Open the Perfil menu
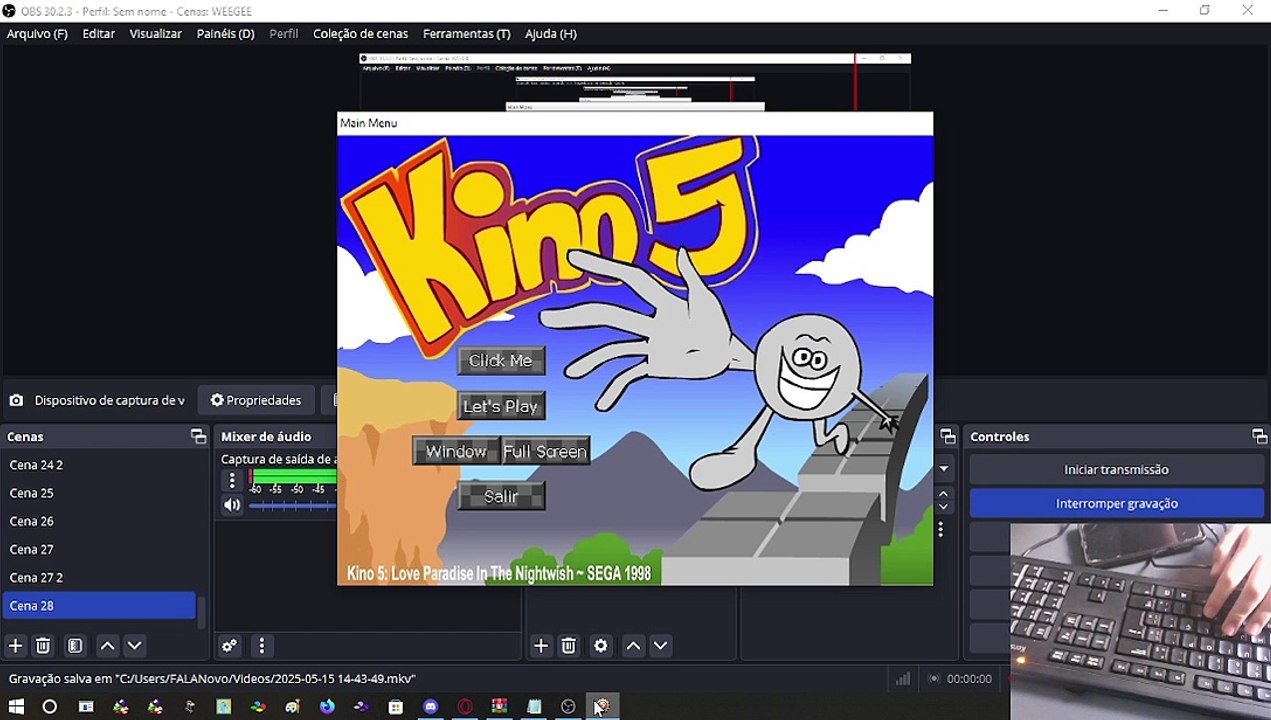 [x=284, y=33]
